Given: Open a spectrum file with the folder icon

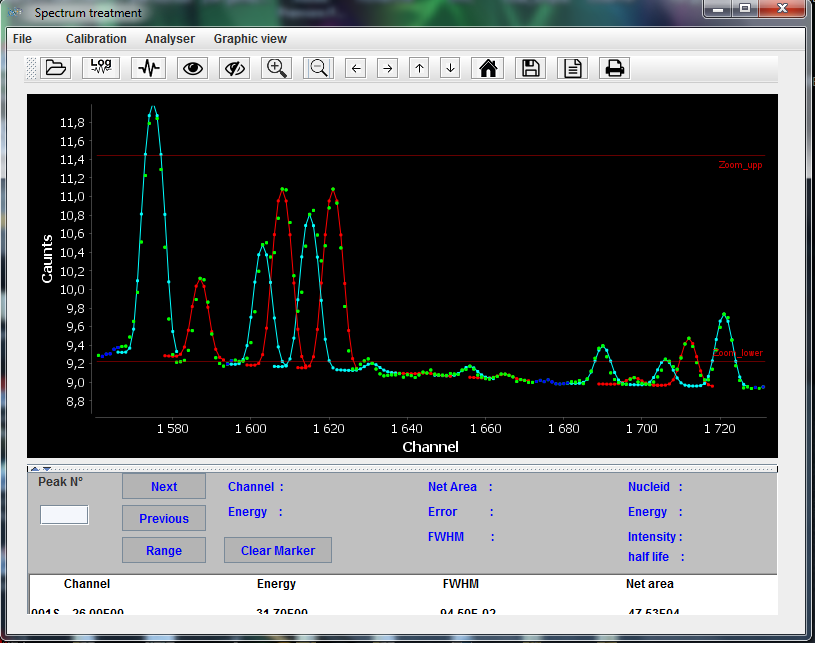Looking at the screenshot, I should (56, 67).
